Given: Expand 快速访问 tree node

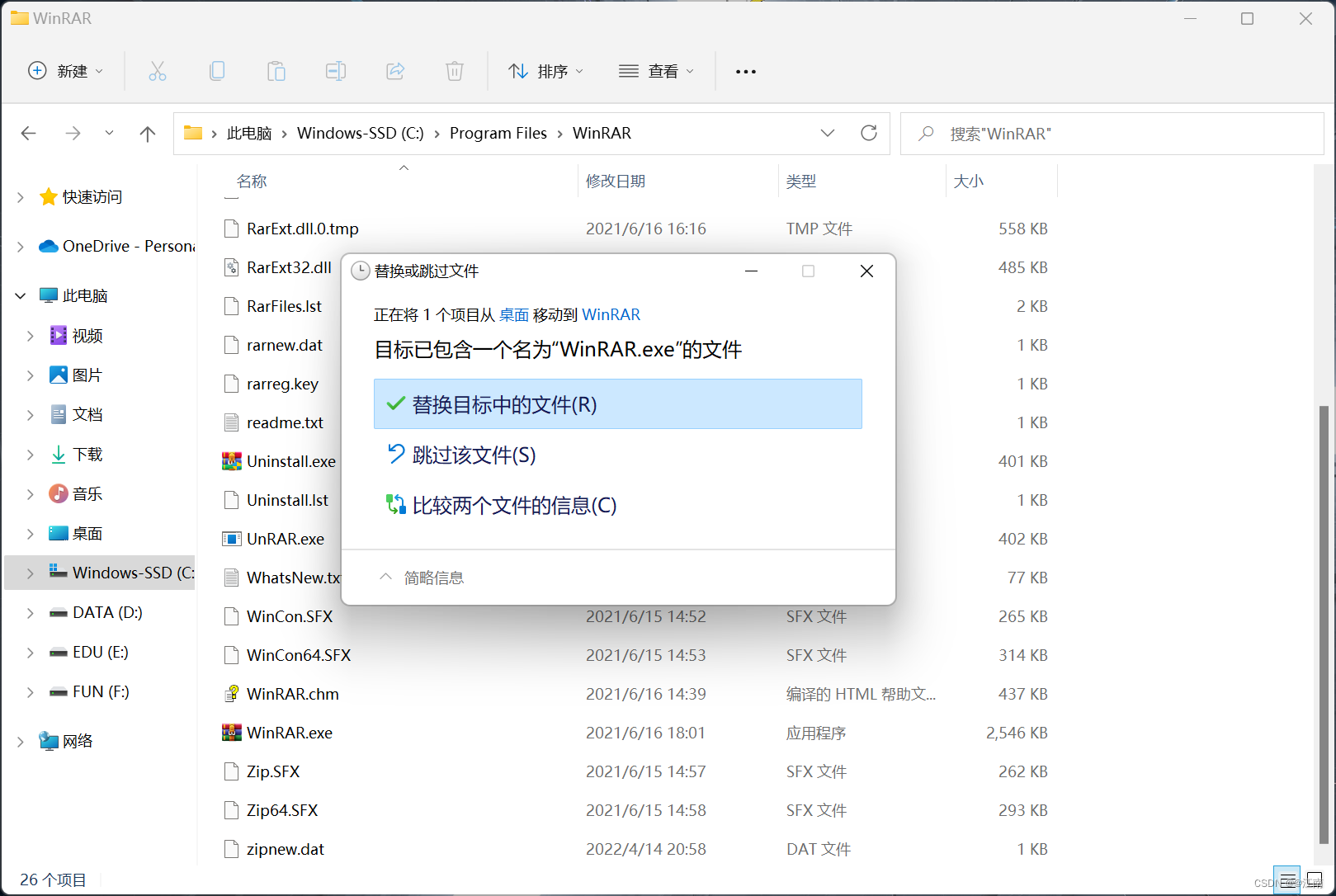Looking at the screenshot, I should coord(21,197).
